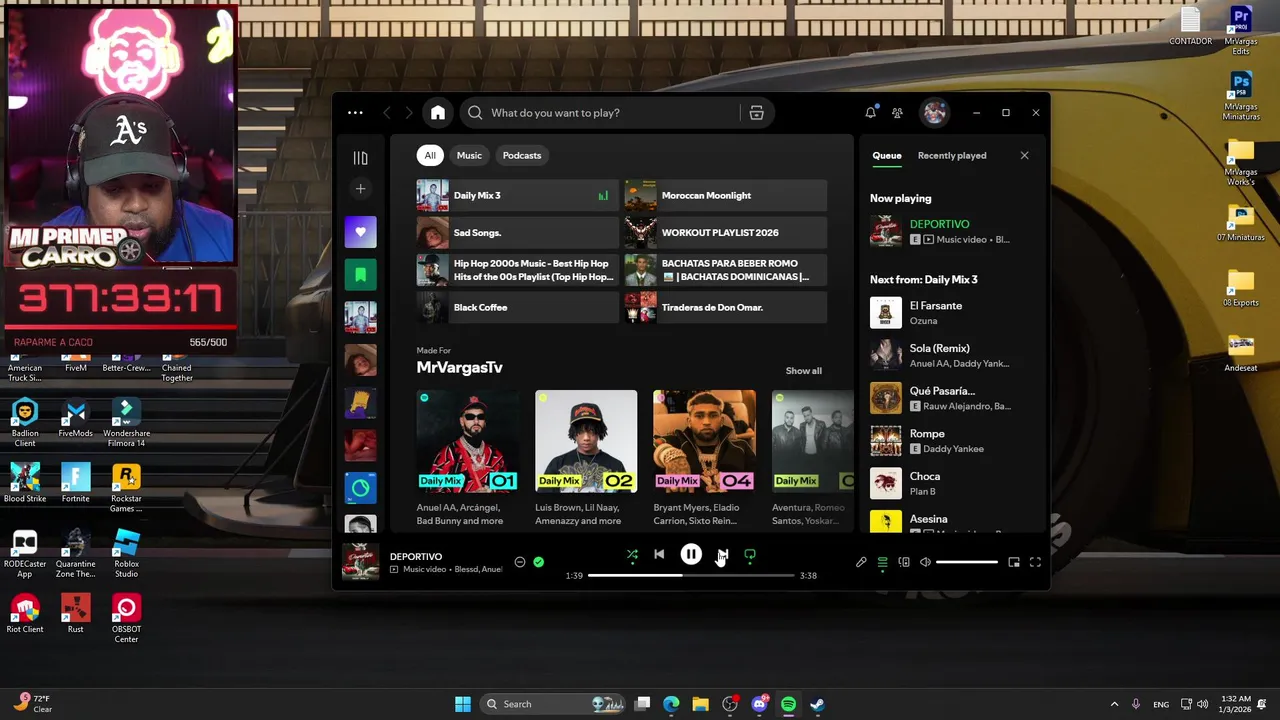The height and width of the screenshot is (720, 1280).
Task: Expand the system tray hidden icons chevron
Action: pos(1114,704)
